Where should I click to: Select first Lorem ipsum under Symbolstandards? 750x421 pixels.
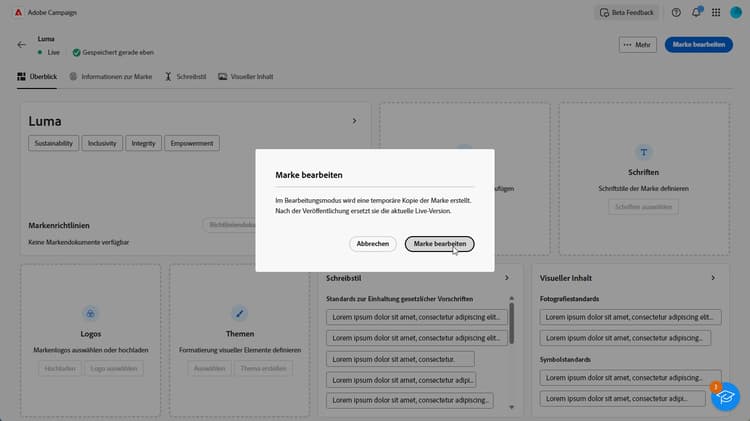click(630, 378)
